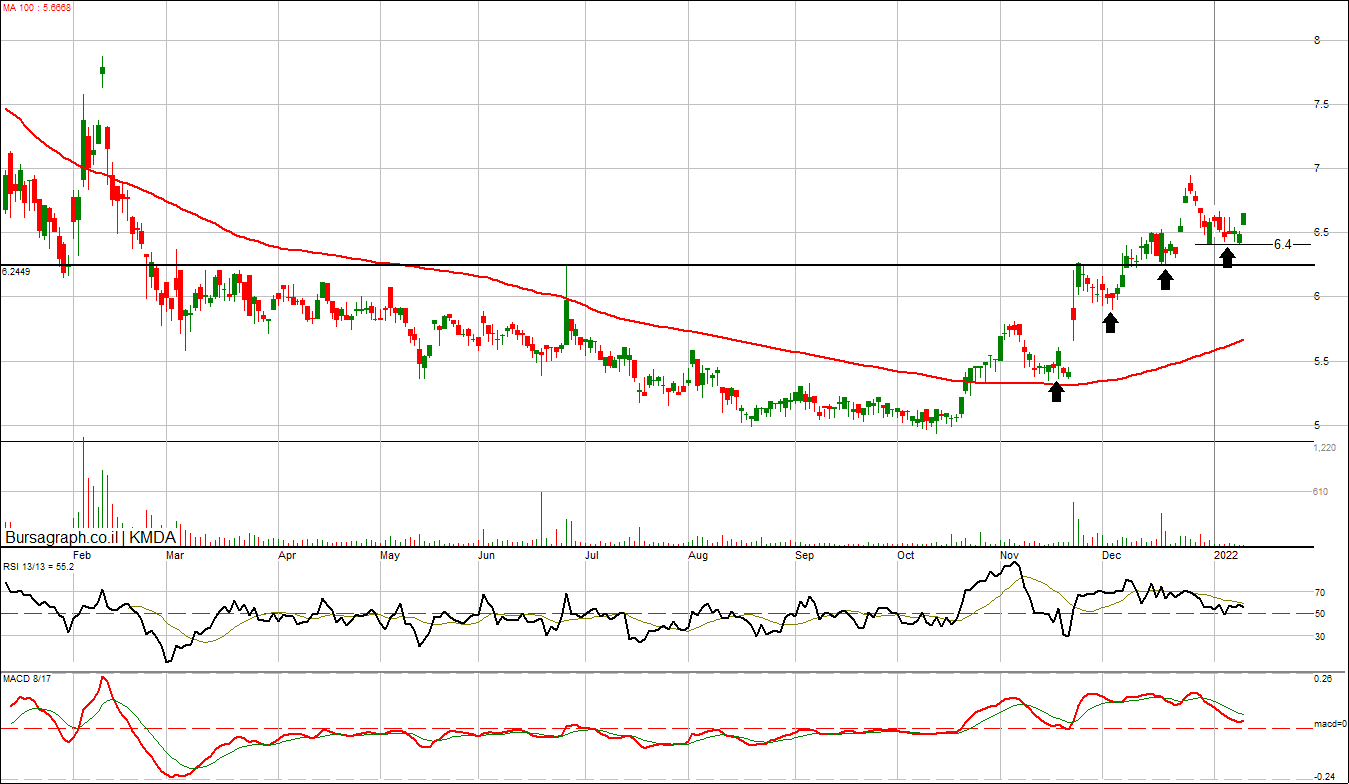Pick the Jul label on time axis
Image resolution: width=1349 pixels, height=784 pixels.
tap(592, 554)
